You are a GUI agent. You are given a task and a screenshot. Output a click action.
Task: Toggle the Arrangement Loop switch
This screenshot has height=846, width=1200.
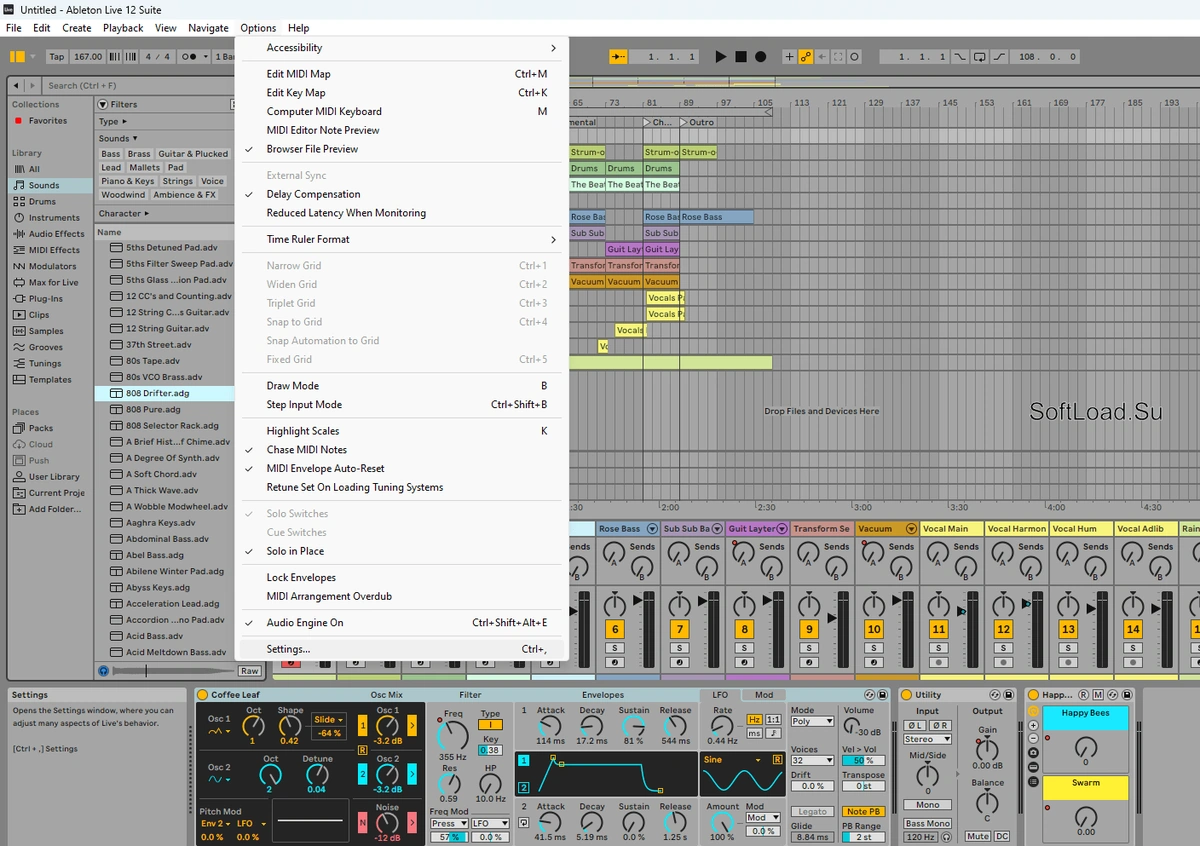pos(979,57)
